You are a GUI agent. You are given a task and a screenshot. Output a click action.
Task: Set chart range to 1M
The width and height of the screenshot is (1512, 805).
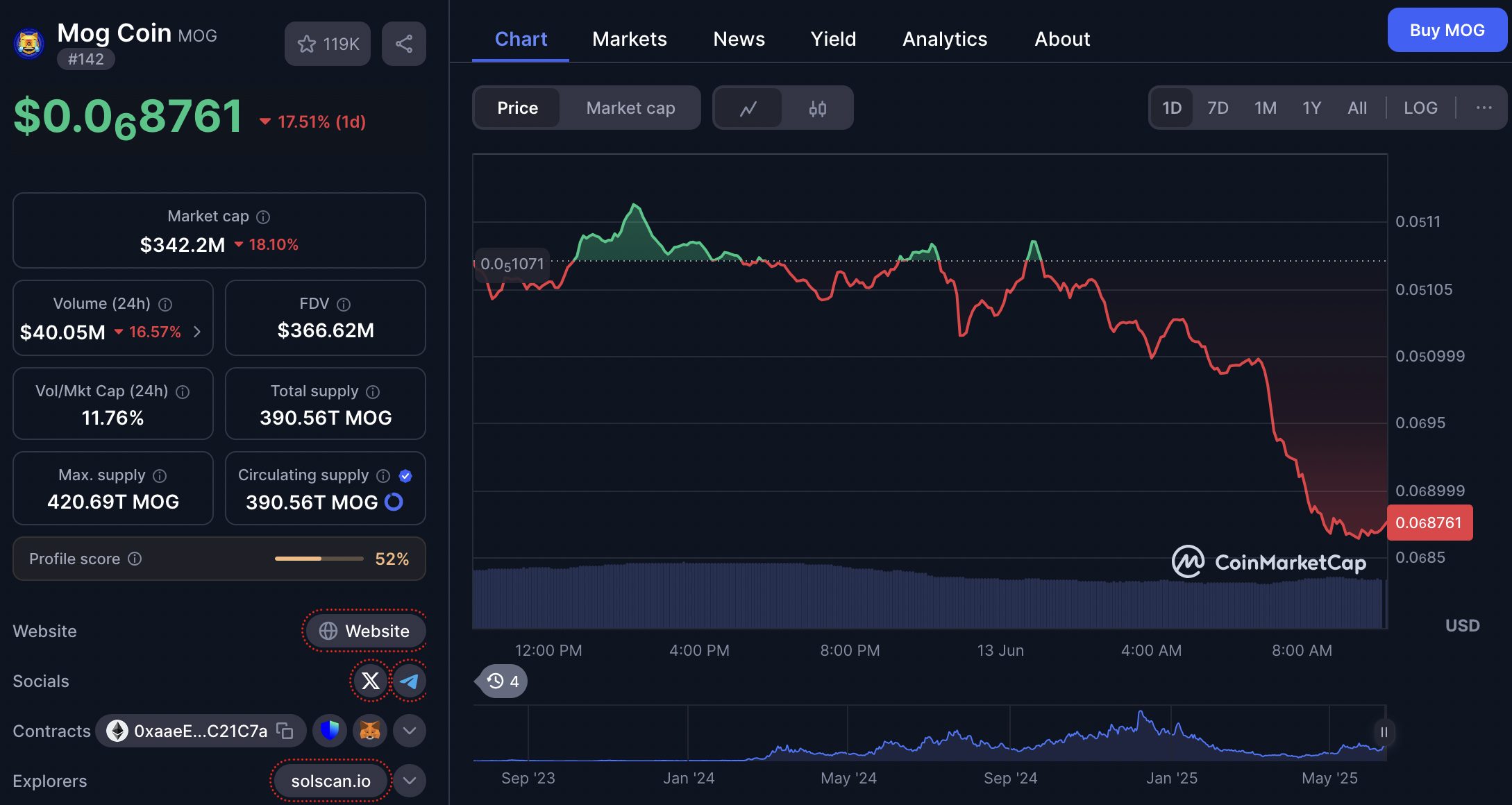click(1265, 108)
